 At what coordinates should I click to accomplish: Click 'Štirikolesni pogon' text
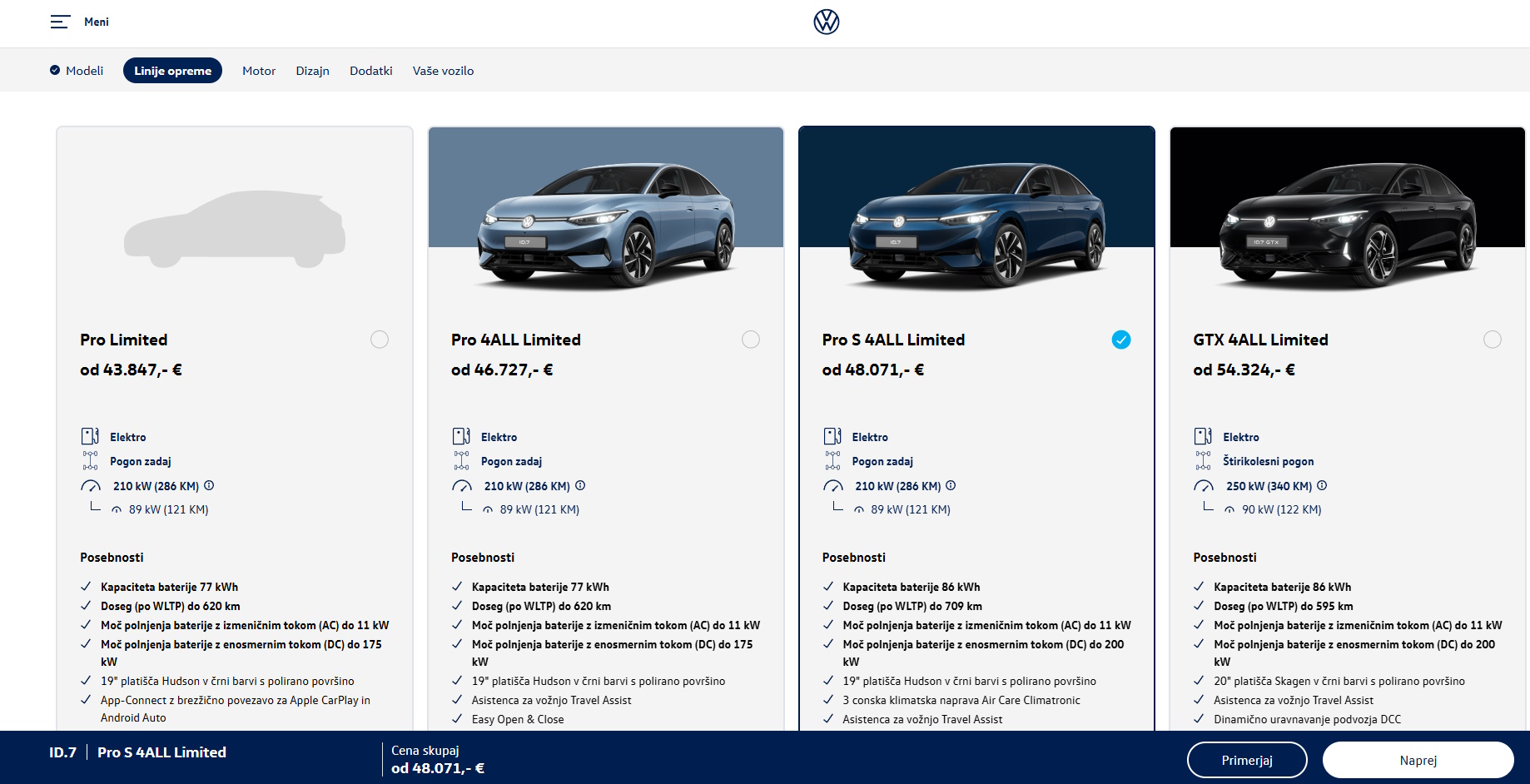1269,461
